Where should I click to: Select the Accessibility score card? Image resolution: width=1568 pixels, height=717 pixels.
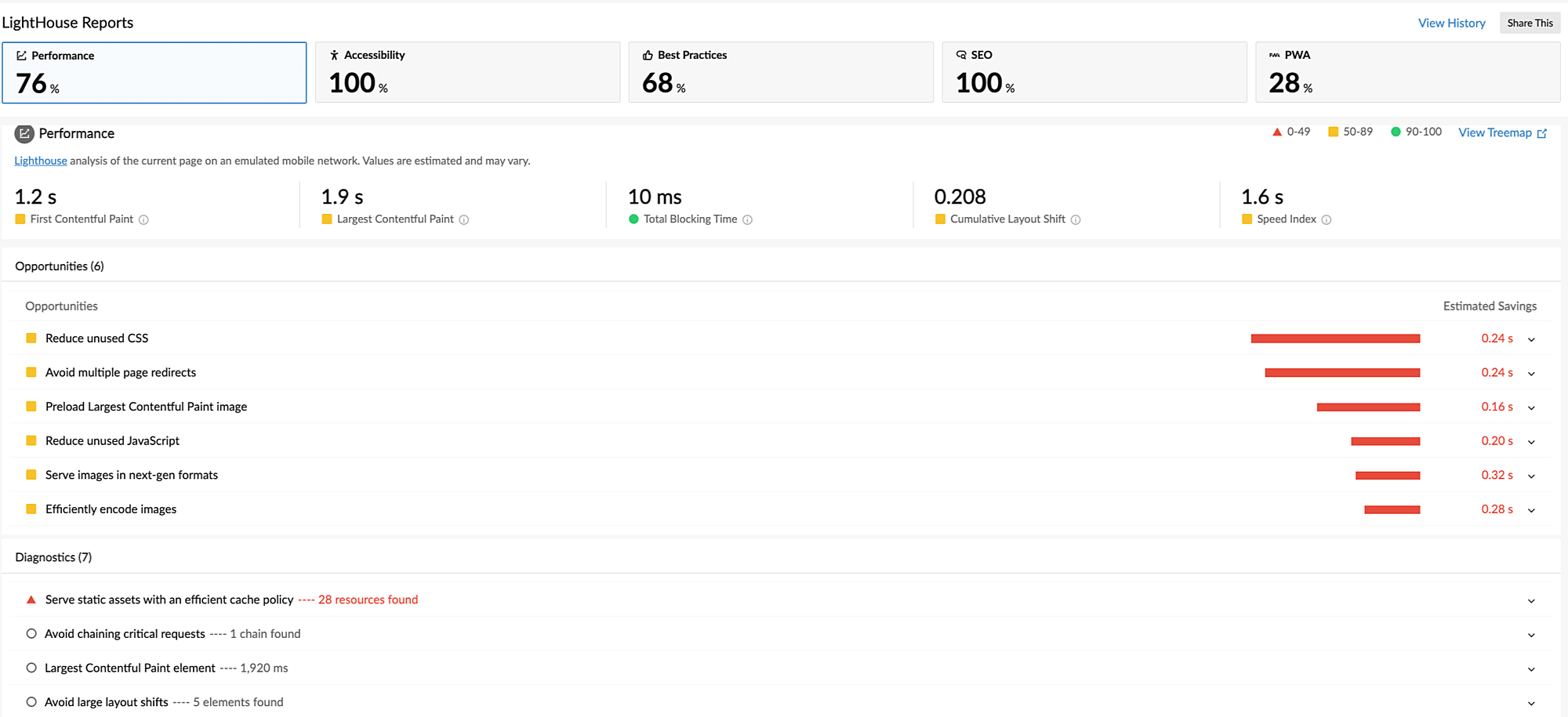pyautogui.click(x=467, y=71)
